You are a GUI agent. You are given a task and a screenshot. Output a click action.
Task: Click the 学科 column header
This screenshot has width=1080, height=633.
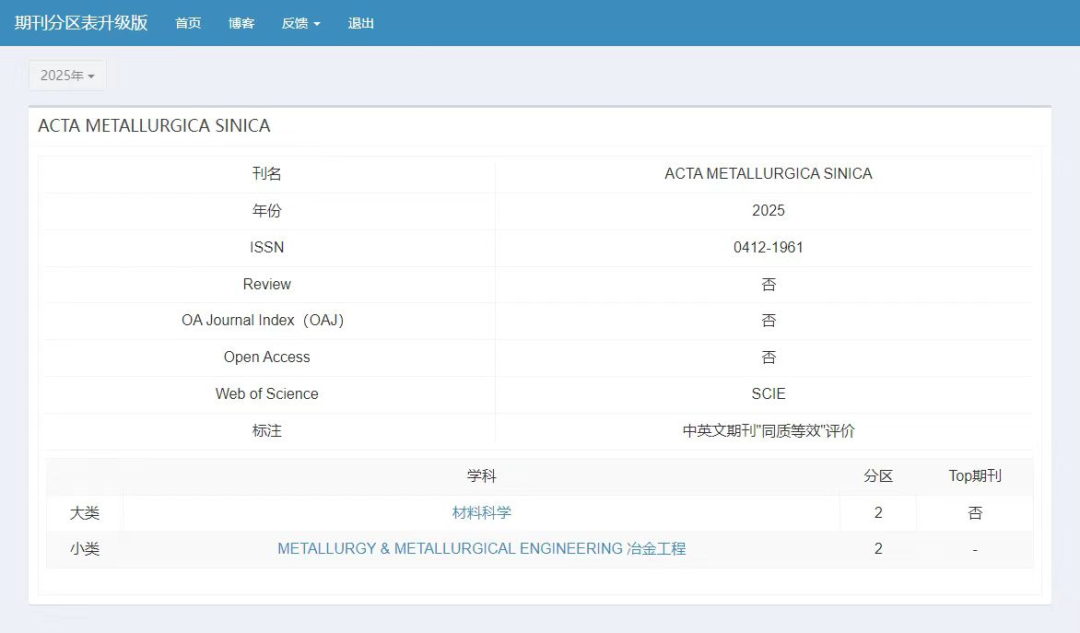(x=481, y=476)
